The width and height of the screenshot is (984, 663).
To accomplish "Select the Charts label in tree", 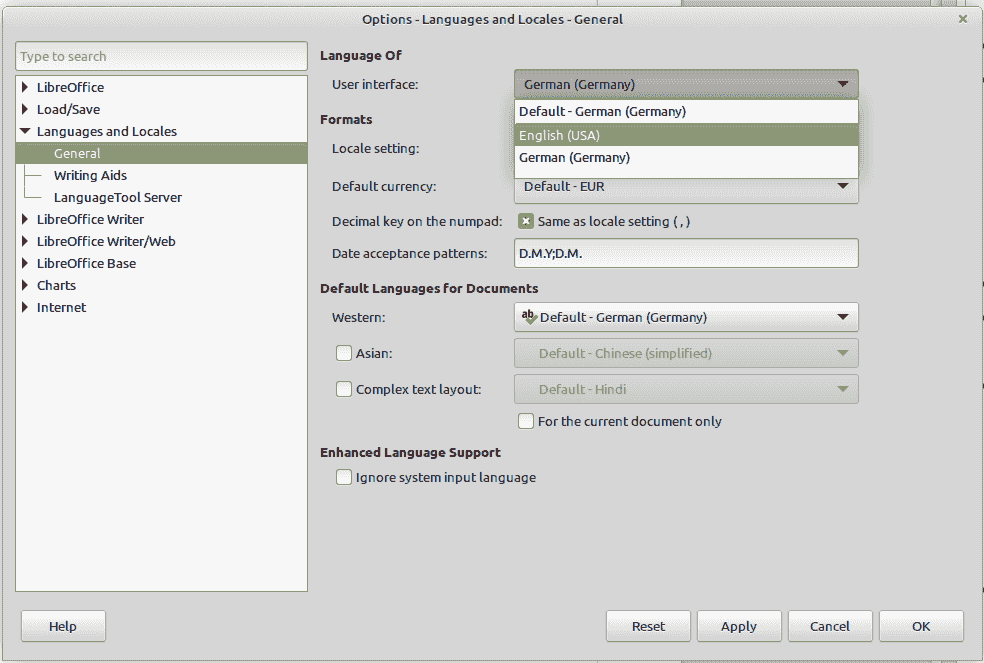I will coord(56,285).
